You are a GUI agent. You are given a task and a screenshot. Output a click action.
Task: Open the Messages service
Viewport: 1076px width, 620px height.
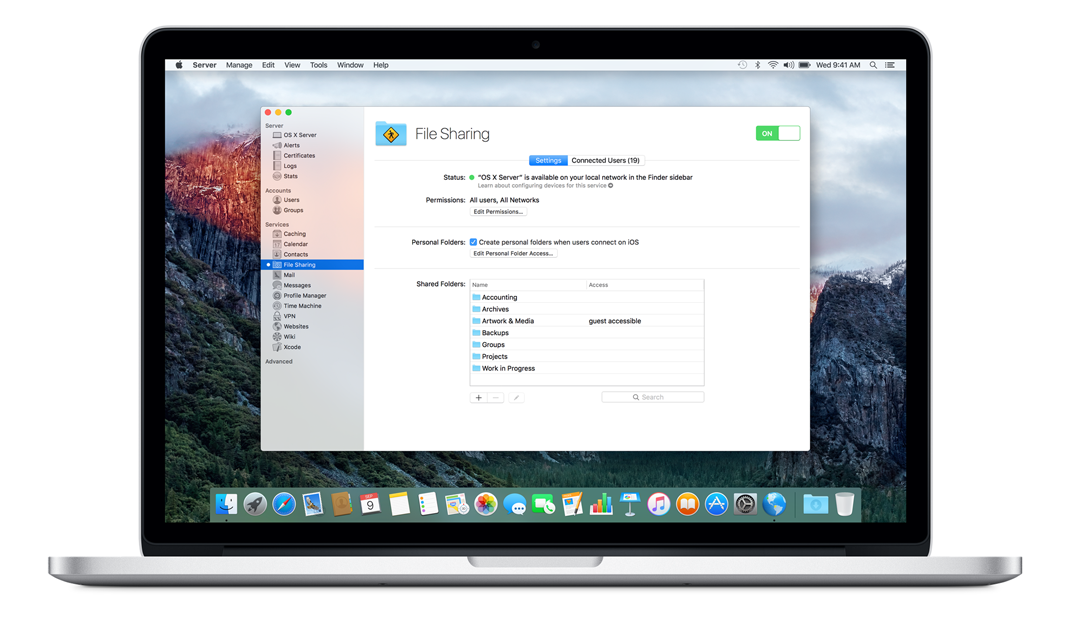pos(296,286)
